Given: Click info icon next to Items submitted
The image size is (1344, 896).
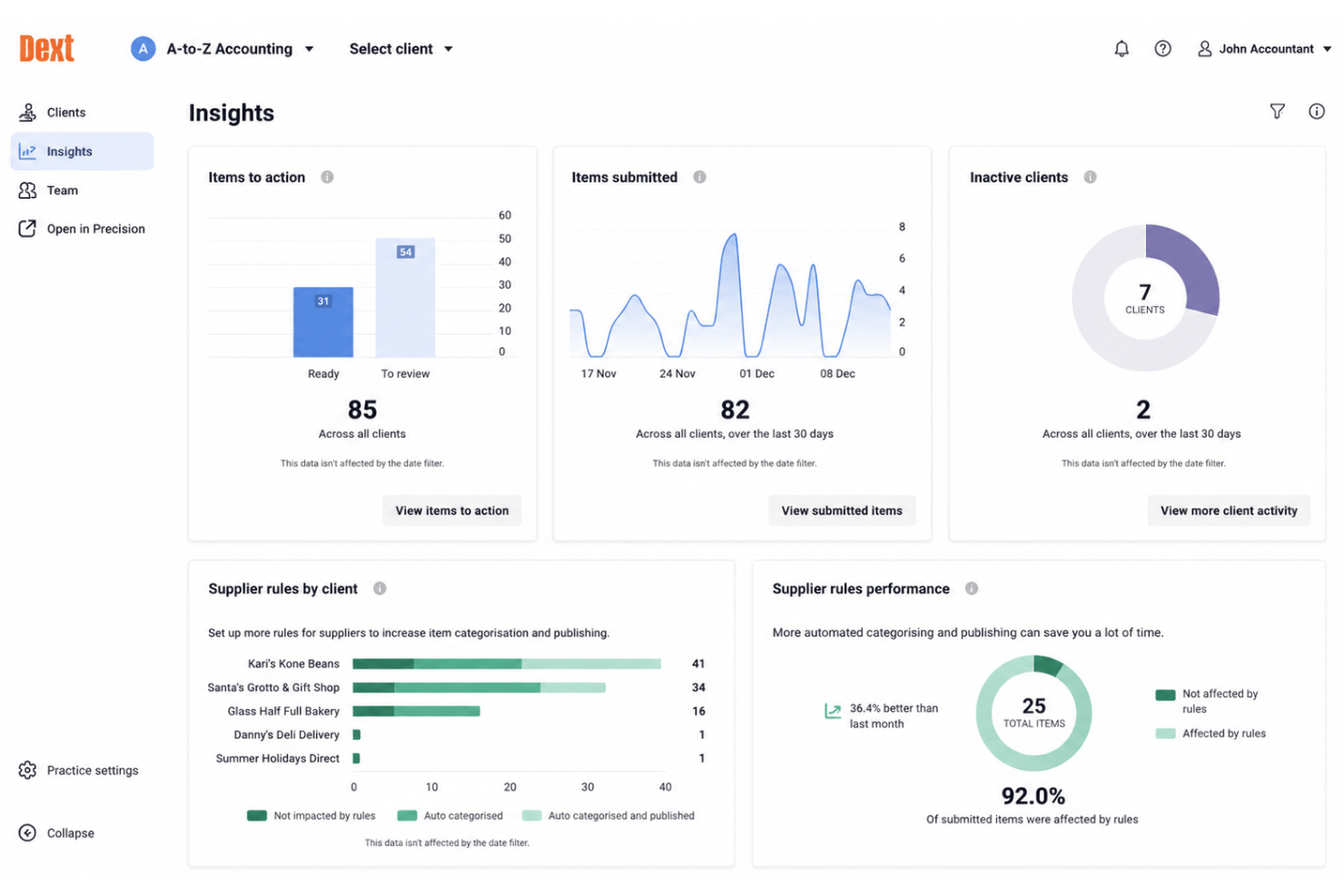Looking at the screenshot, I should point(699,177).
